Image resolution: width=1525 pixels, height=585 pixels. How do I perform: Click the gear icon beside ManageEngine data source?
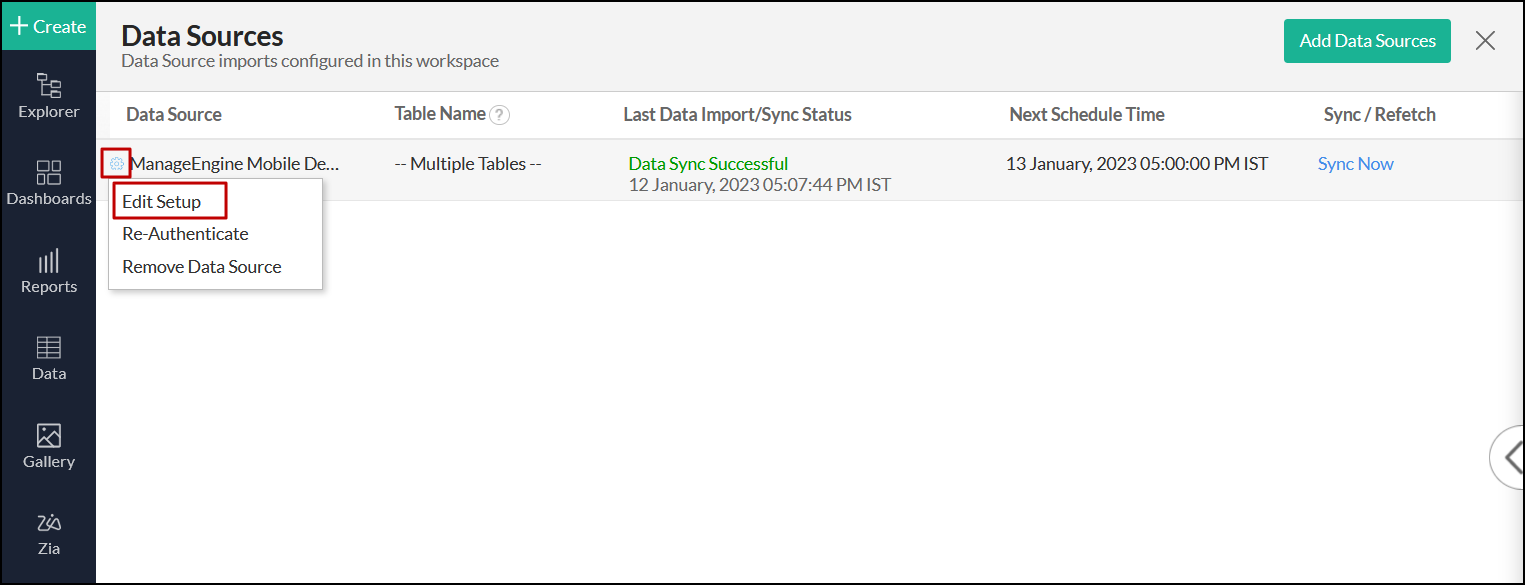point(117,164)
